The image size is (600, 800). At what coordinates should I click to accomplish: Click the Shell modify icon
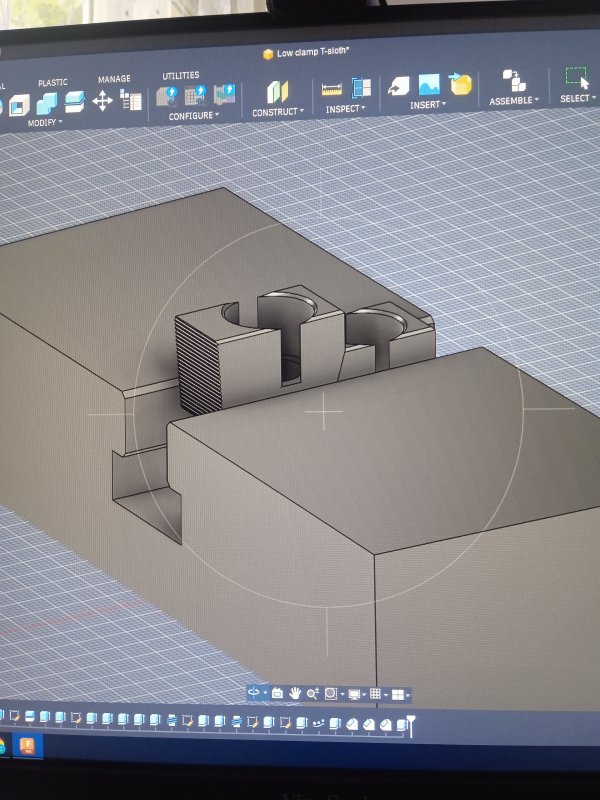pos(19,105)
